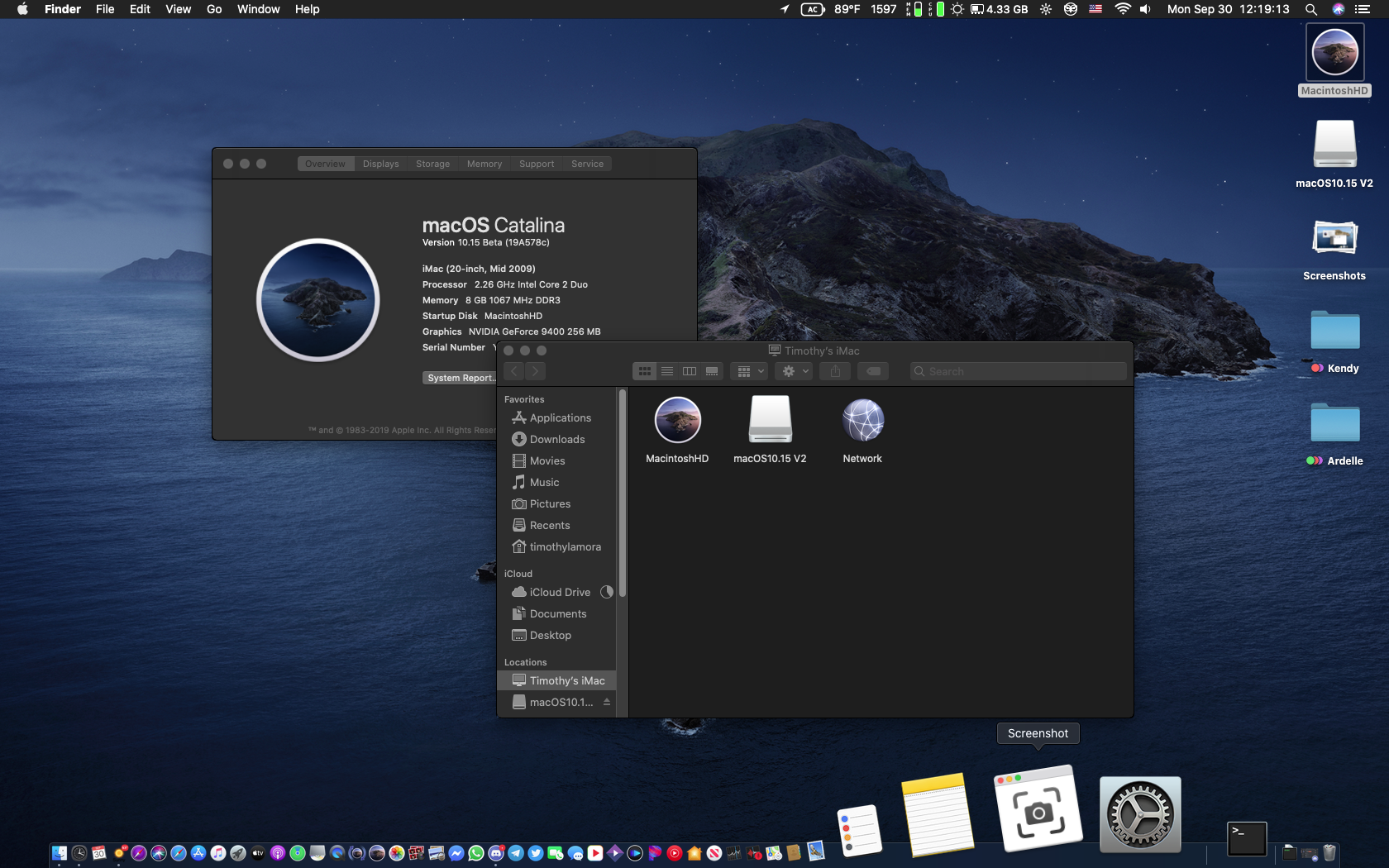Switch to Memory tab in About This Mac

484,164
